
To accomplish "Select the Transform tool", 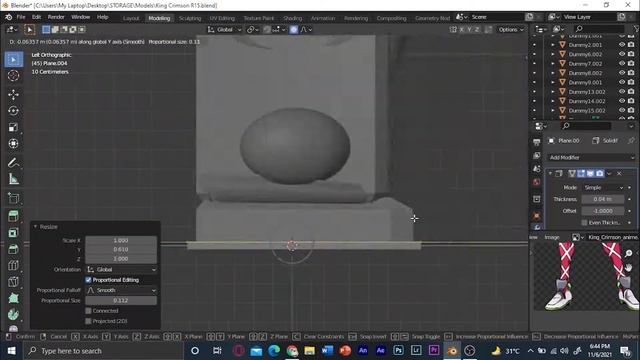I will tap(13, 144).
